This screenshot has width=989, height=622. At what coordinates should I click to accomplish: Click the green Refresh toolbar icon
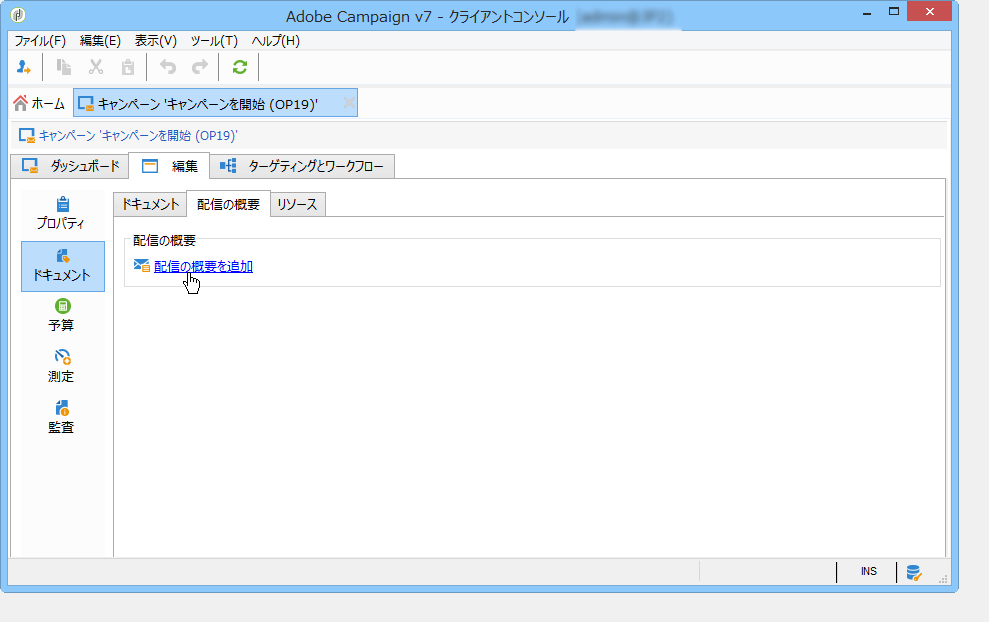tap(240, 67)
